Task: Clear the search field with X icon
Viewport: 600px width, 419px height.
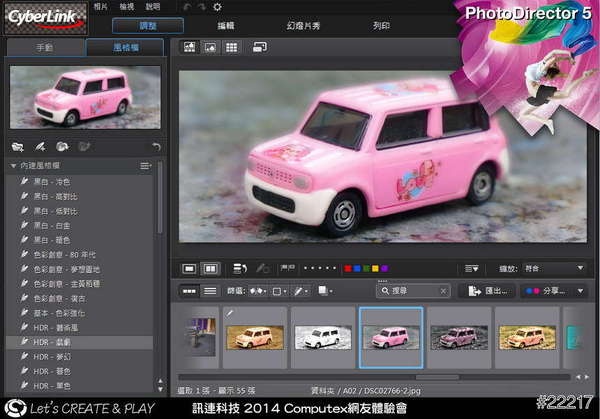Action: click(442, 291)
